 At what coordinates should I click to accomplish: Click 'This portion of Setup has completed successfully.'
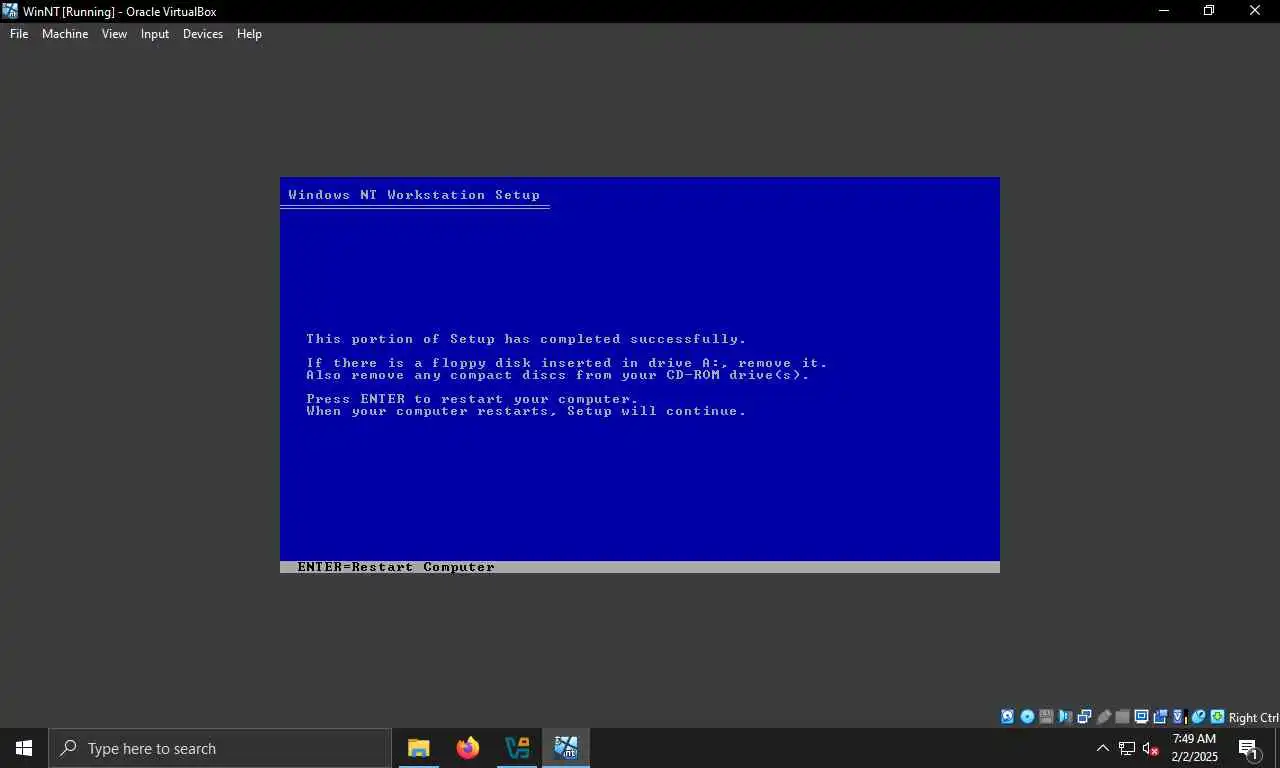click(526, 339)
